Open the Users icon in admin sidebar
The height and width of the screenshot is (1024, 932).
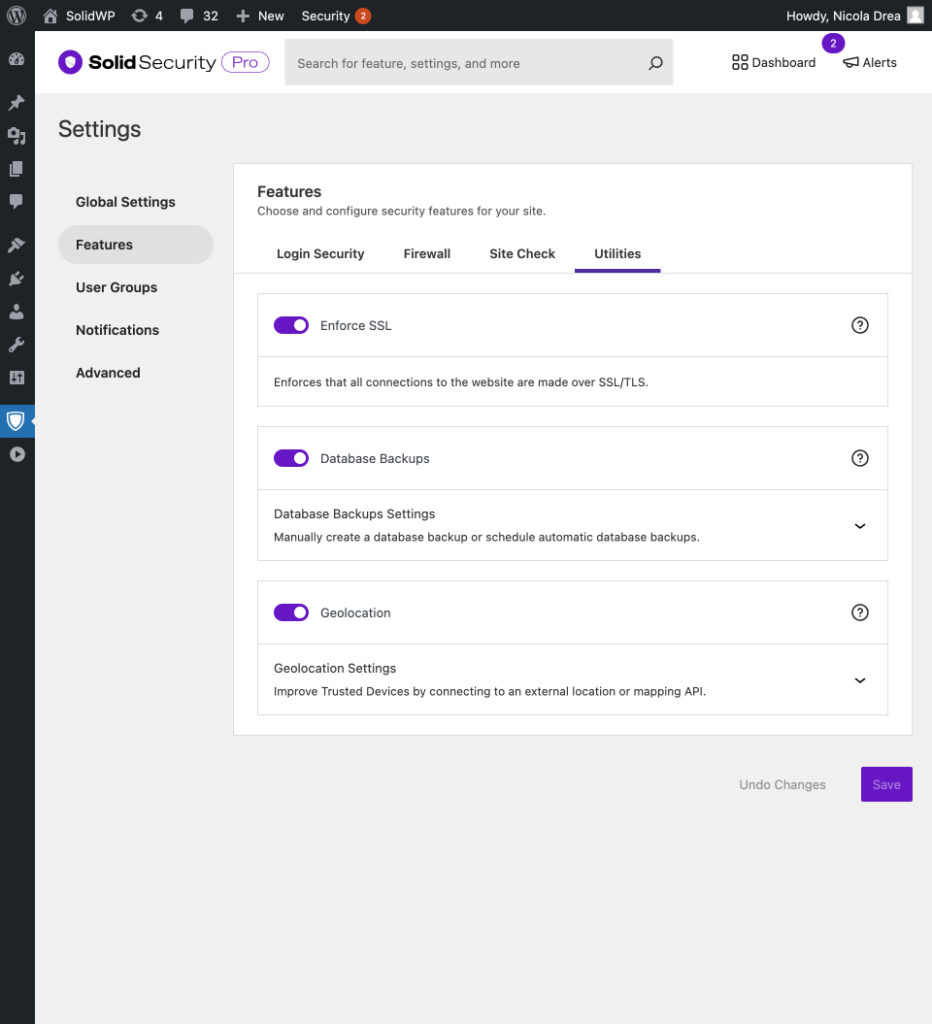16,312
